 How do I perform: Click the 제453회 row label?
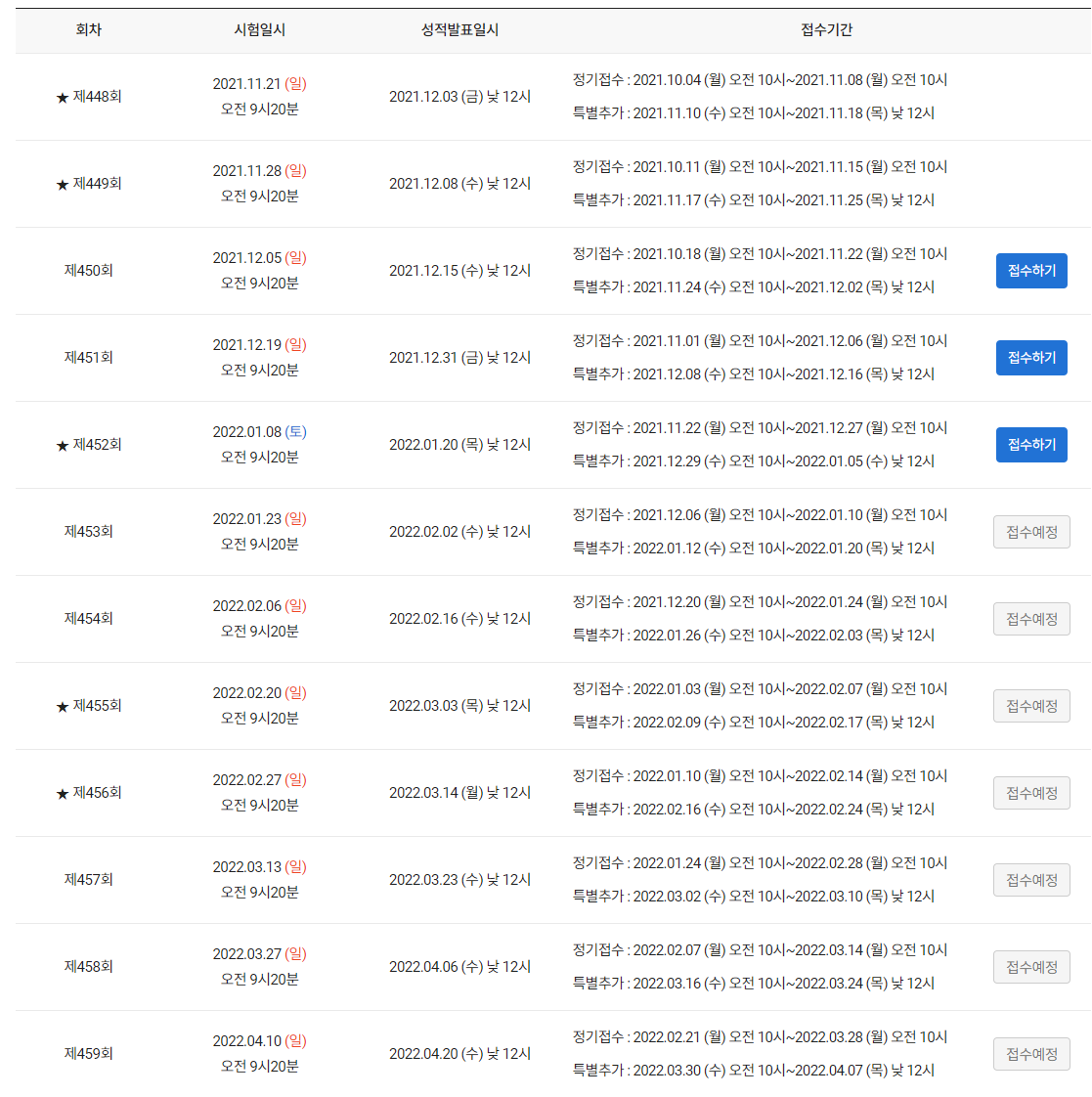point(89,532)
